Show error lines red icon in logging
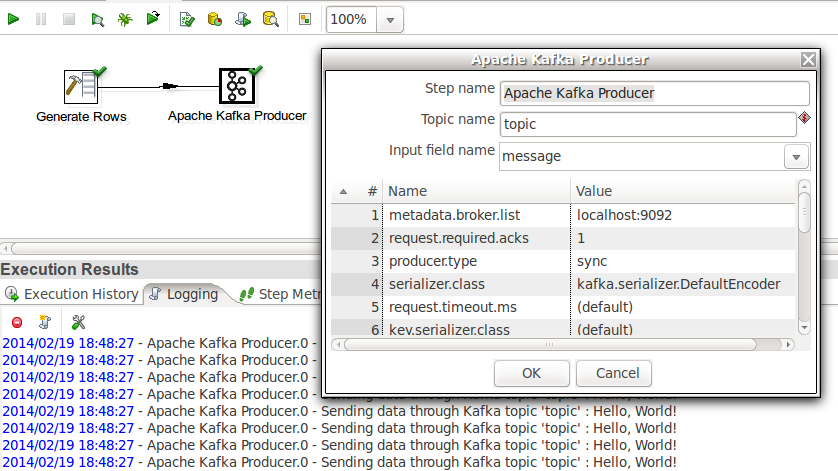Image resolution: width=838 pixels, height=471 pixels. [17, 322]
